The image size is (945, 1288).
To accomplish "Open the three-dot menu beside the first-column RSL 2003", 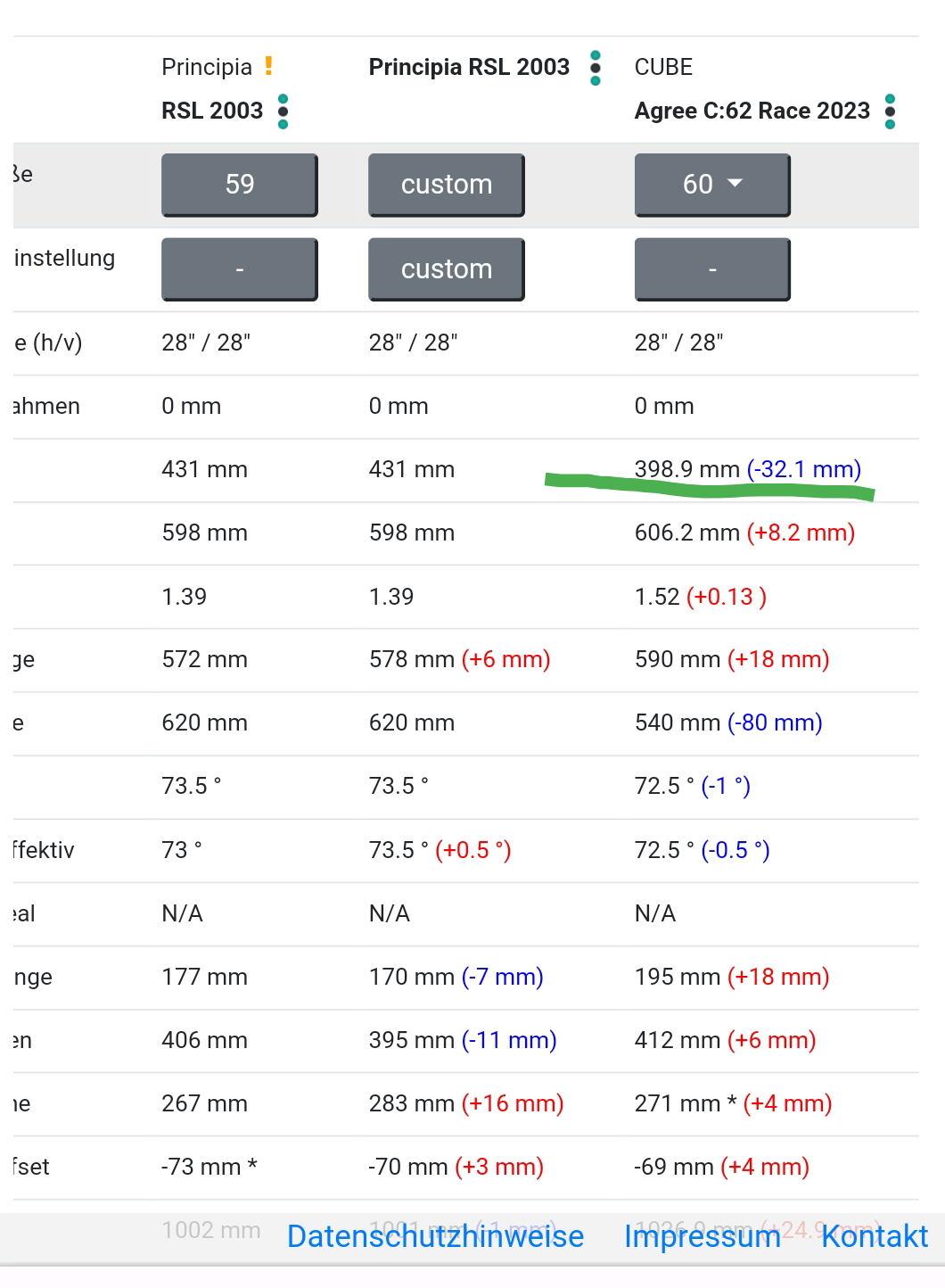I will pyautogui.click(x=283, y=111).
